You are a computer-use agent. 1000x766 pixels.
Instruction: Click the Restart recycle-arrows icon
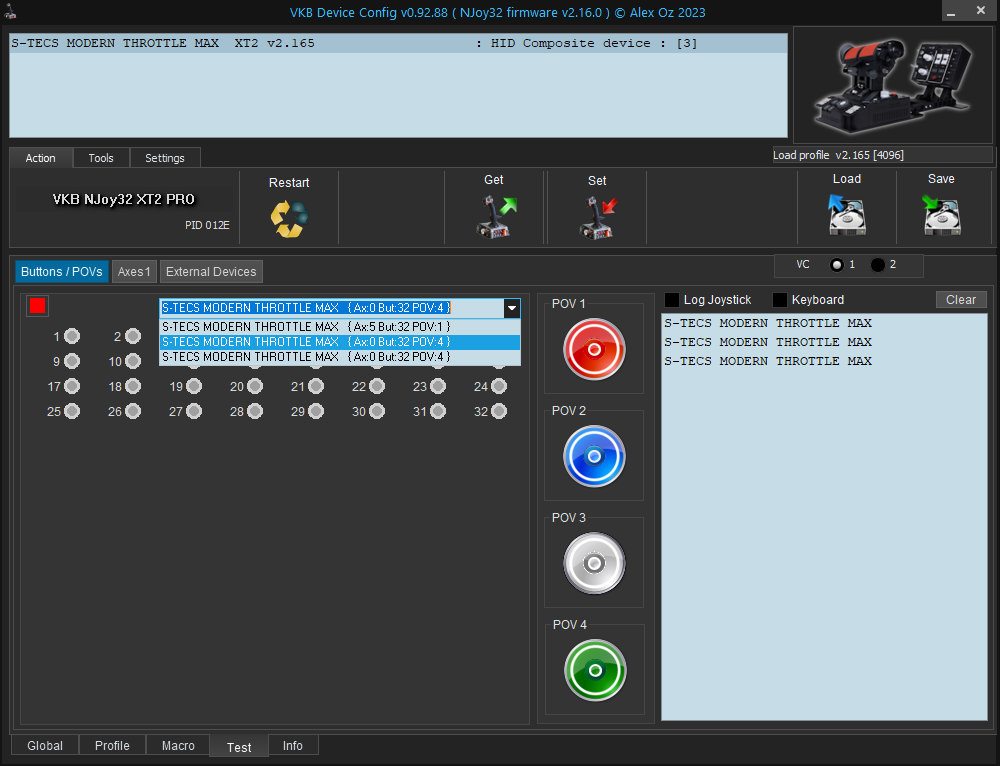289,219
